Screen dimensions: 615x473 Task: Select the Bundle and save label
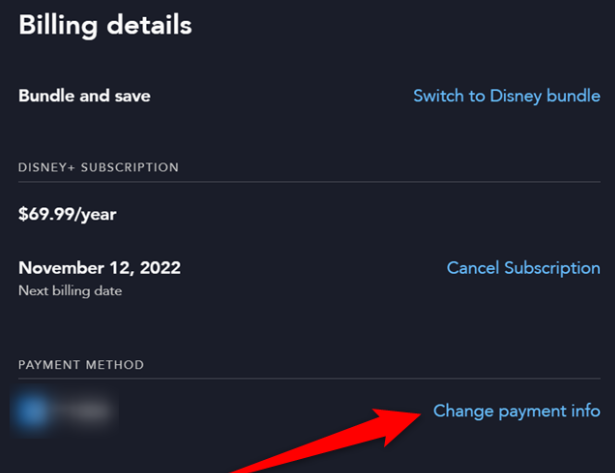click(x=84, y=96)
